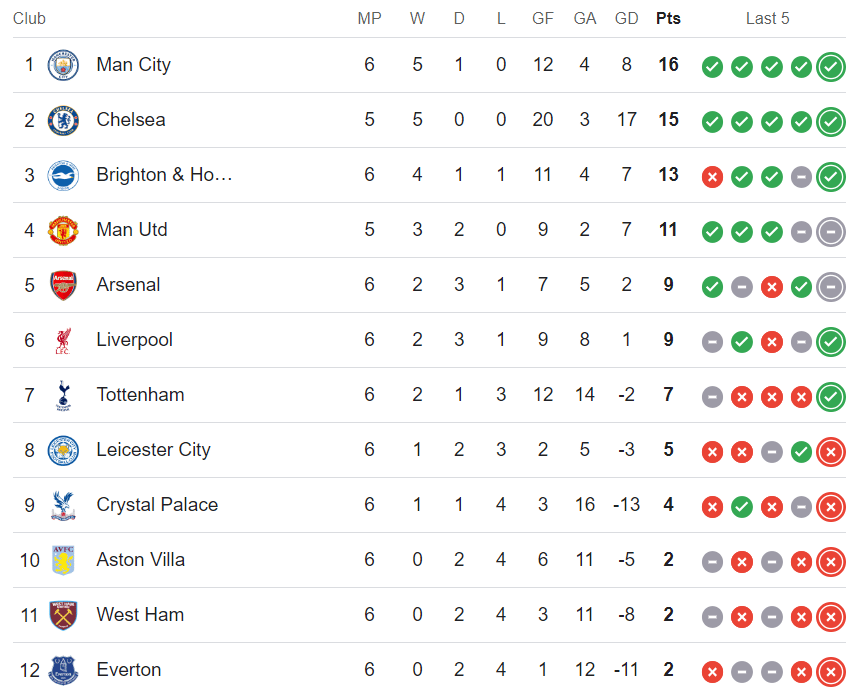
Task: Click Leicester City's latest loss indicator
Action: [831, 452]
